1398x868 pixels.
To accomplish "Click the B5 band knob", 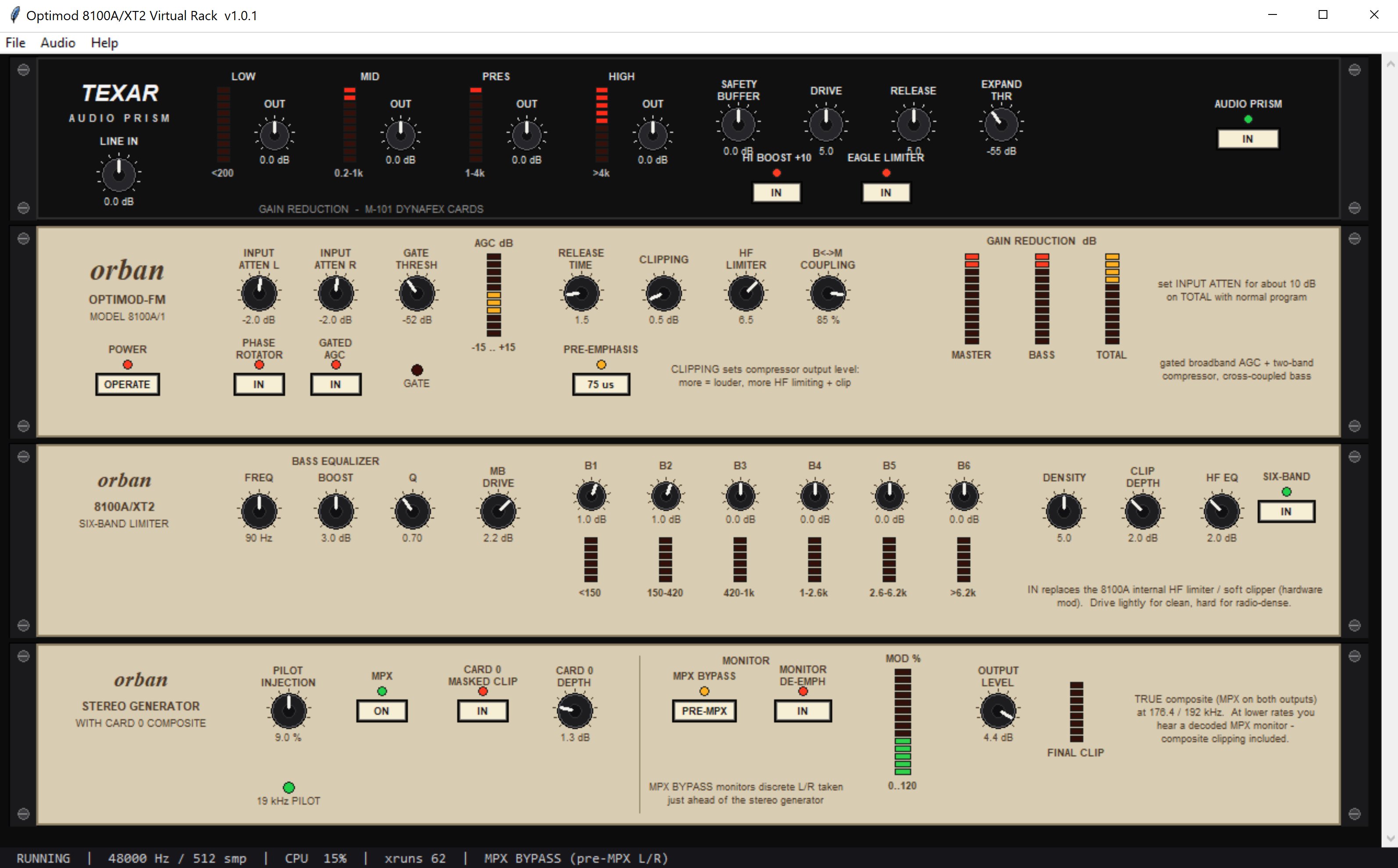I will tap(889, 496).
